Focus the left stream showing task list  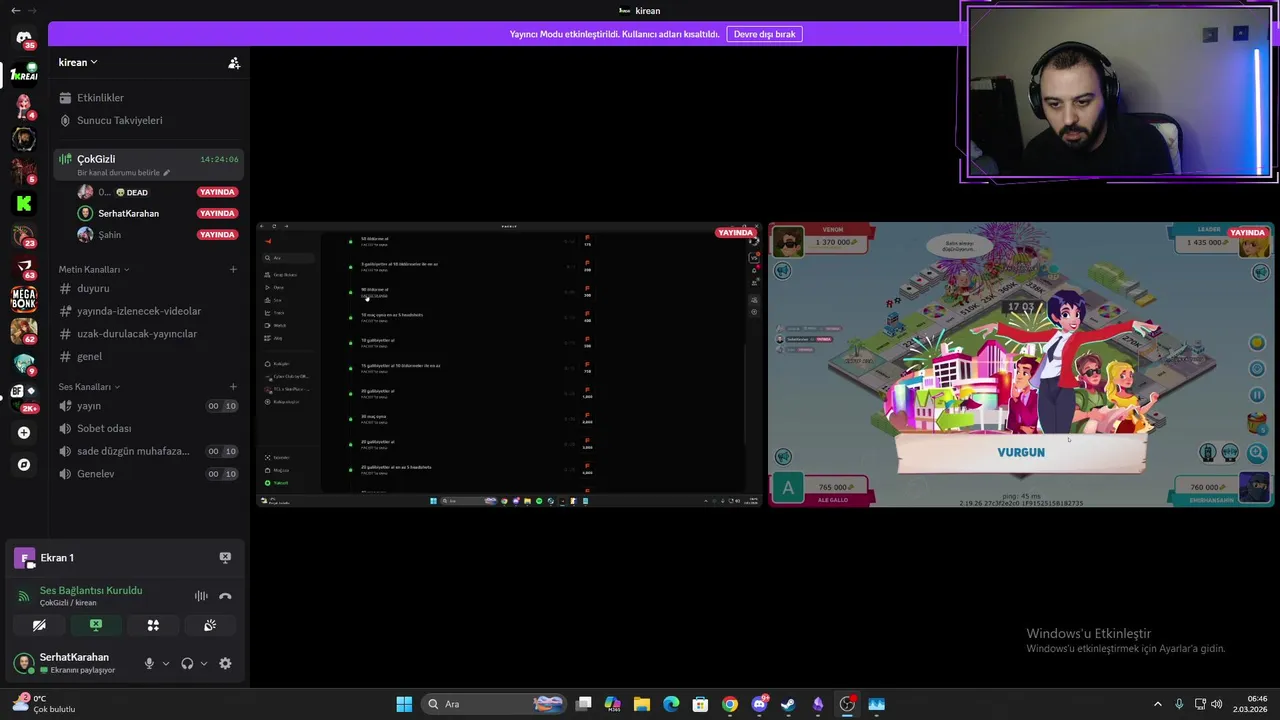(x=509, y=365)
